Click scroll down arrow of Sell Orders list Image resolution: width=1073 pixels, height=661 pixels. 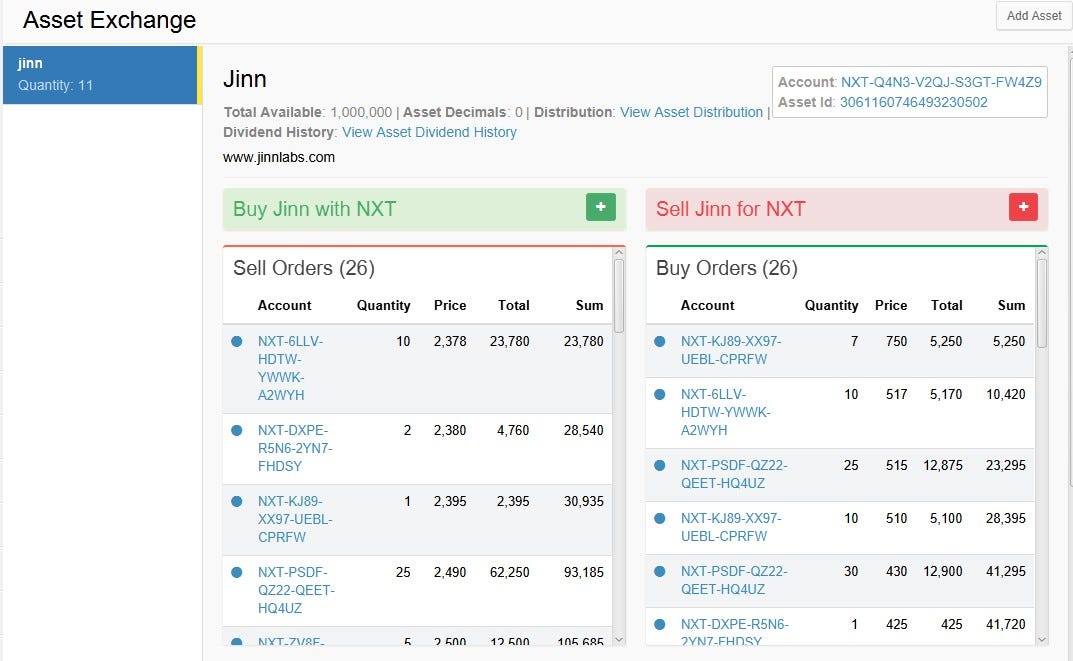click(x=619, y=640)
